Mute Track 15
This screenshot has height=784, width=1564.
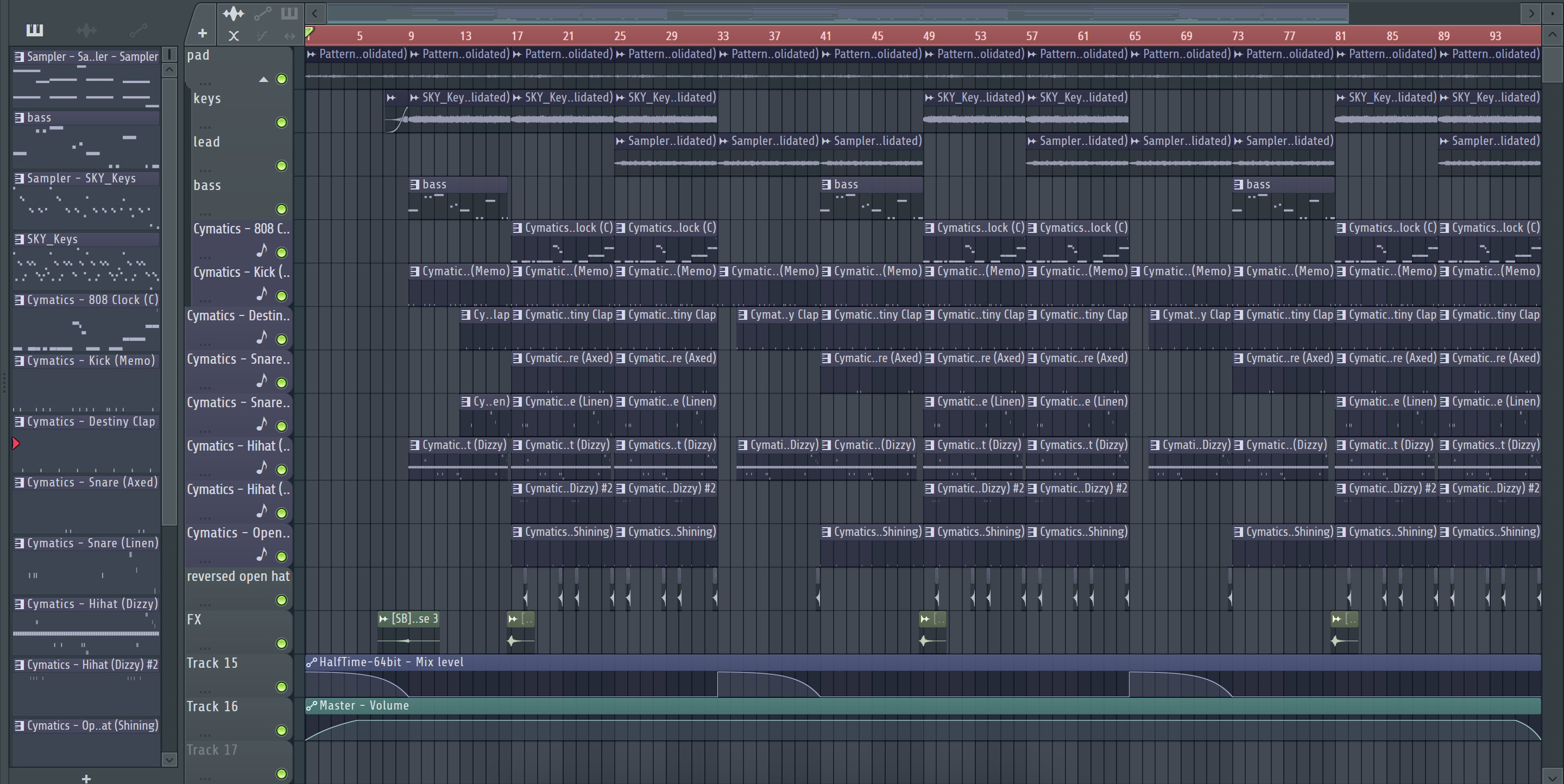coord(281,687)
